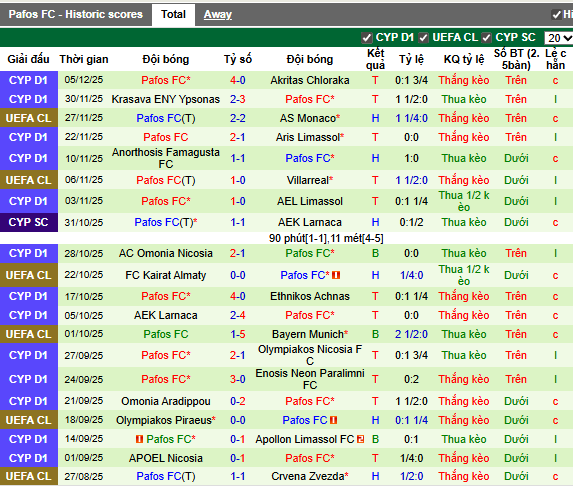Select Olympiakos Piraeus team name
The image size is (573, 486).
(164, 420)
